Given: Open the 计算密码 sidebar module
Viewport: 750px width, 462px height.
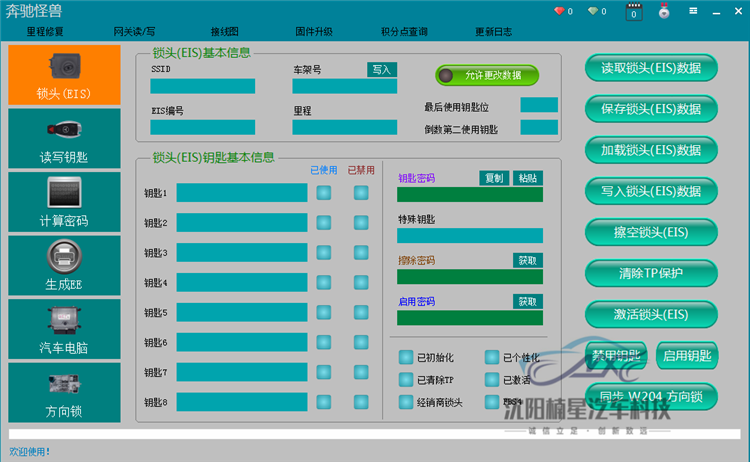Looking at the screenshot, I should [64, 201].
